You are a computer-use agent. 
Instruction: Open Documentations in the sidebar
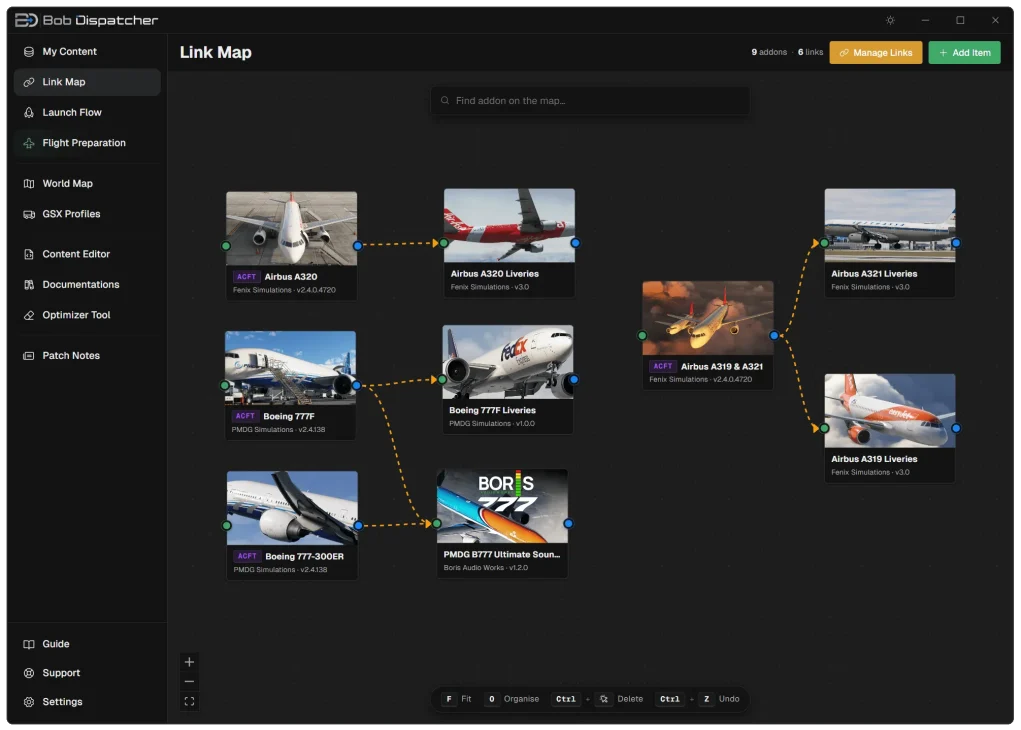[x=87, y=285]
